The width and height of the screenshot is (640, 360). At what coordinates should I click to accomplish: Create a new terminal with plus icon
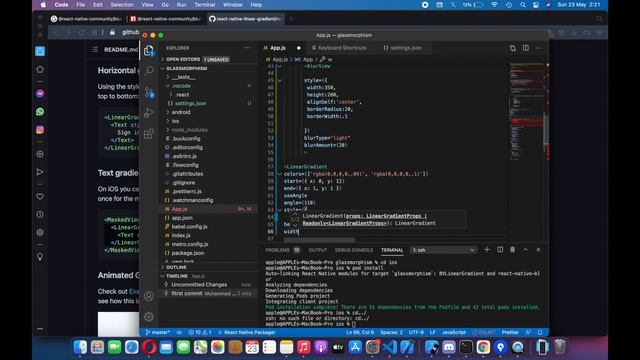point(487,249)
